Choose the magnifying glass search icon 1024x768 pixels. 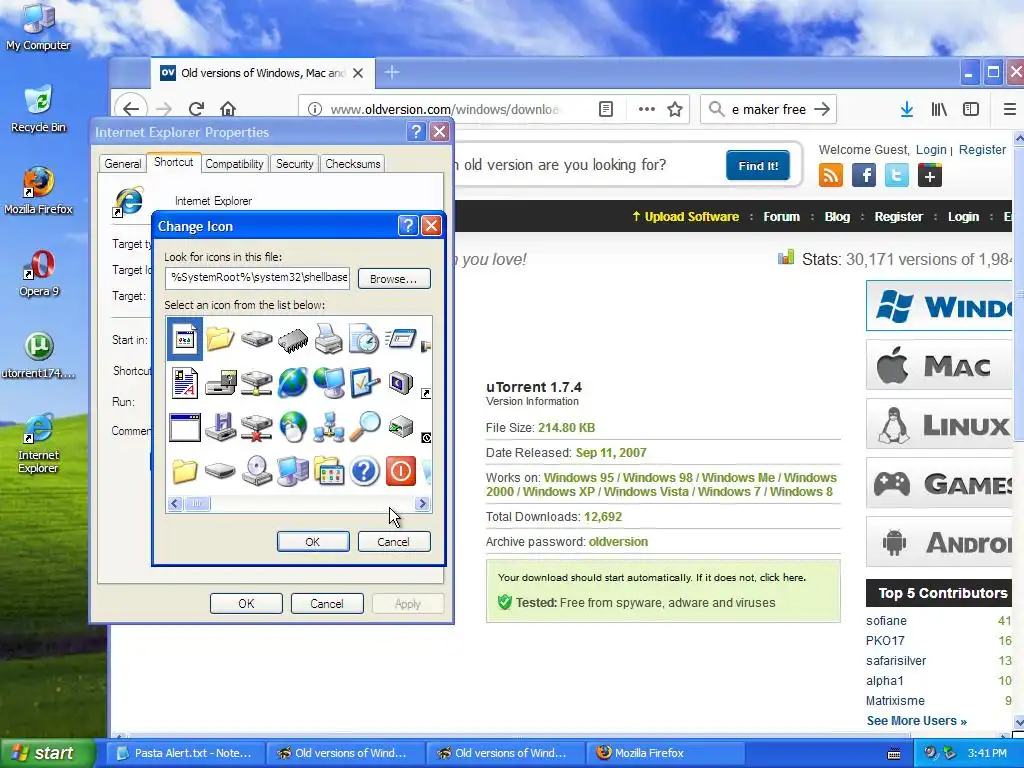pos(364,426)
